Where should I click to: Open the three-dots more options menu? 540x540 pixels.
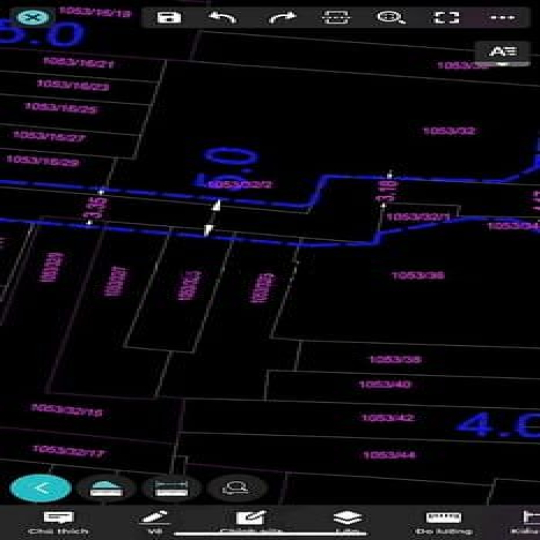[502, 17]
